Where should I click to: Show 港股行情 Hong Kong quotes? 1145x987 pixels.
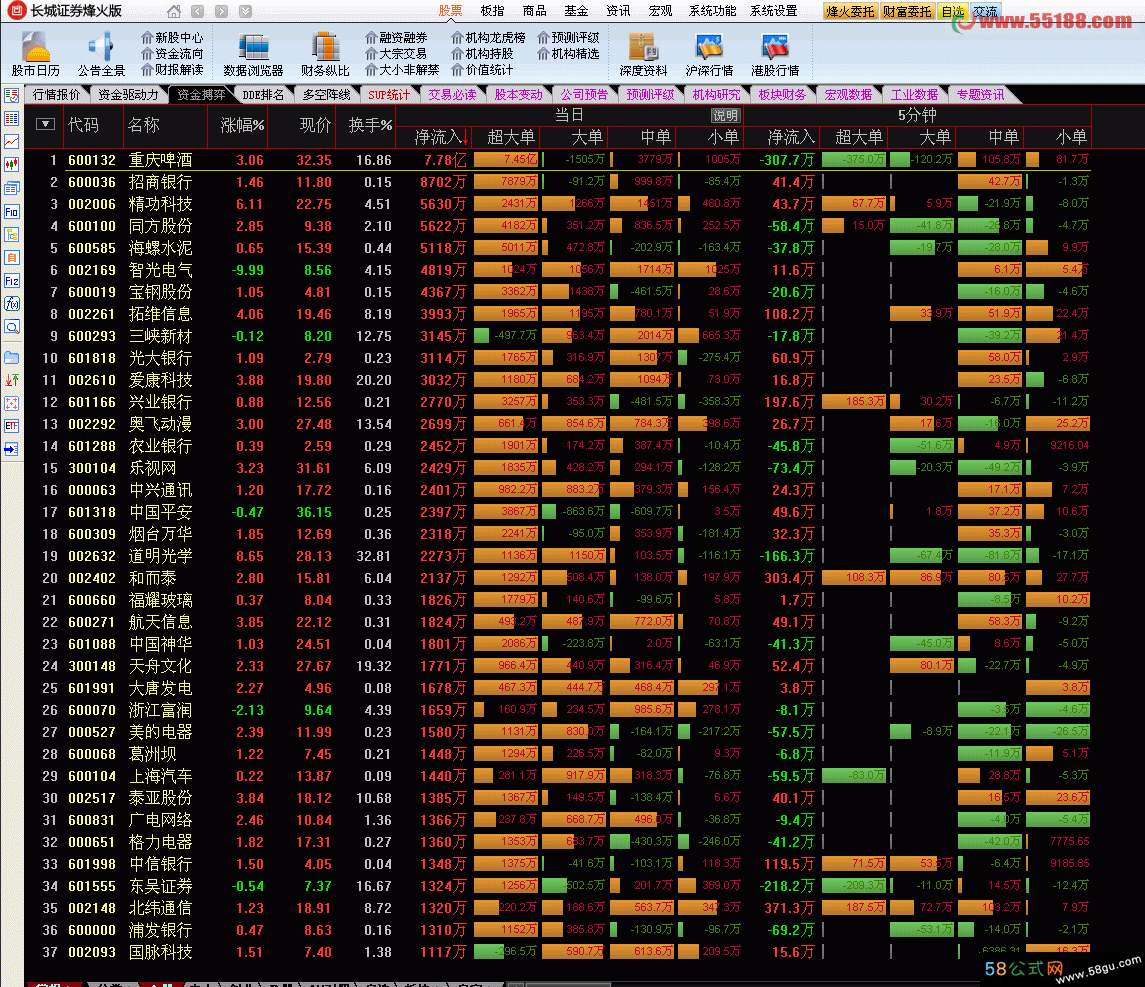coord(775,54)
